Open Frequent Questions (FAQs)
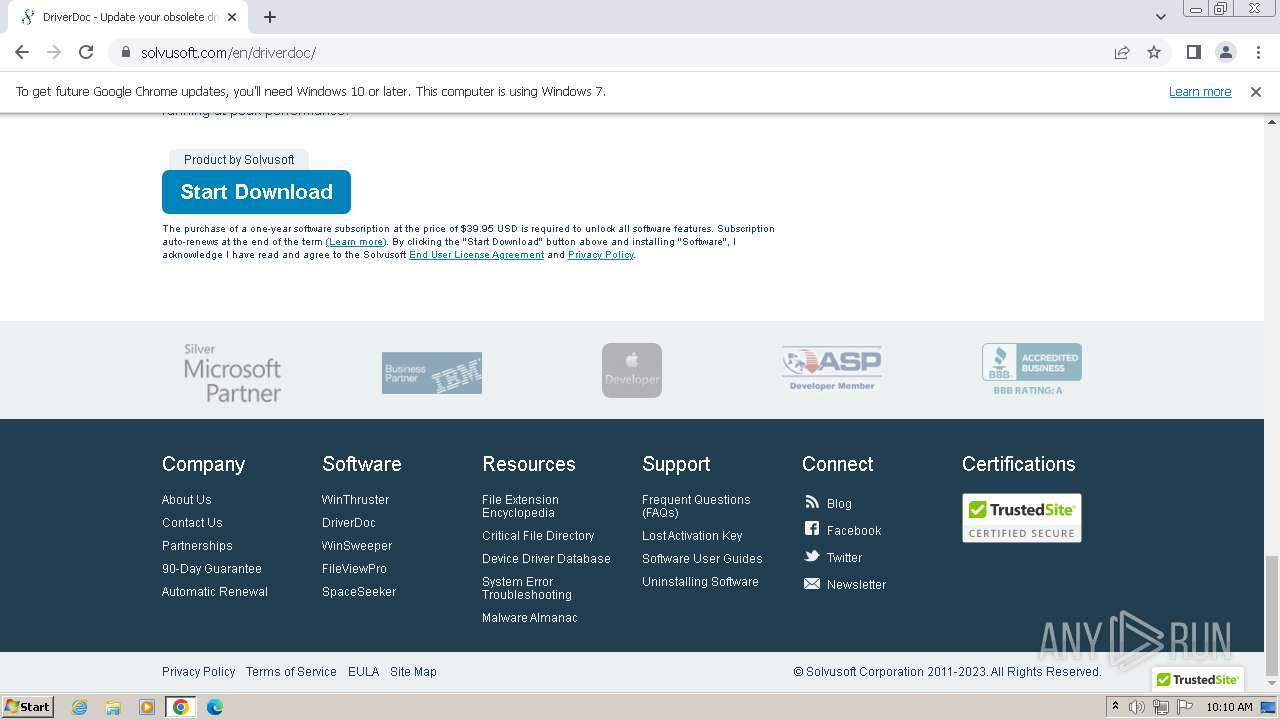This screenshot has width=1280, height=720. [696, 506]
